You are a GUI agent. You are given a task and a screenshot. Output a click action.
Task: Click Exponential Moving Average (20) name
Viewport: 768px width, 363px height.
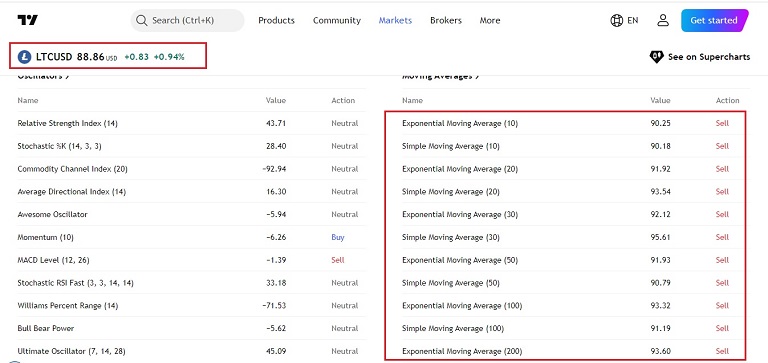pyautogui.click(x=460, y=169)
